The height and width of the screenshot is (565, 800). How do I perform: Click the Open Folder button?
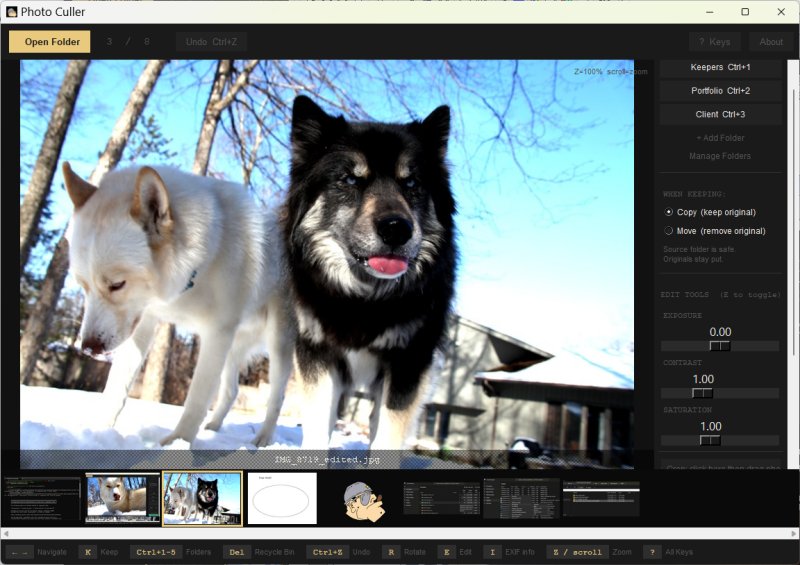coord(50,42)
